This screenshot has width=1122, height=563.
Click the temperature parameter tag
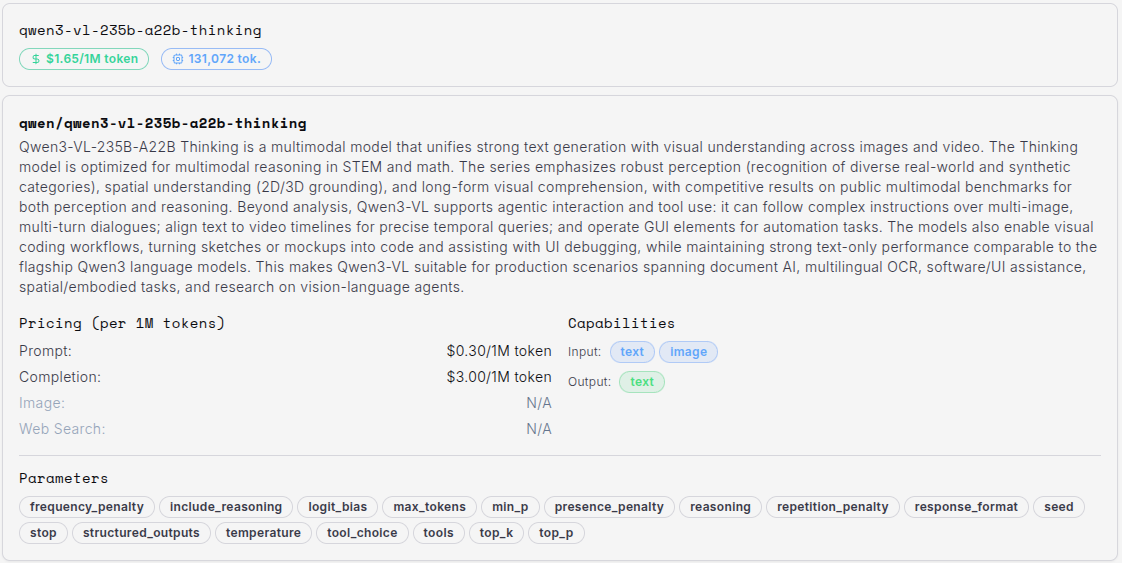click(x=263, y=533)
